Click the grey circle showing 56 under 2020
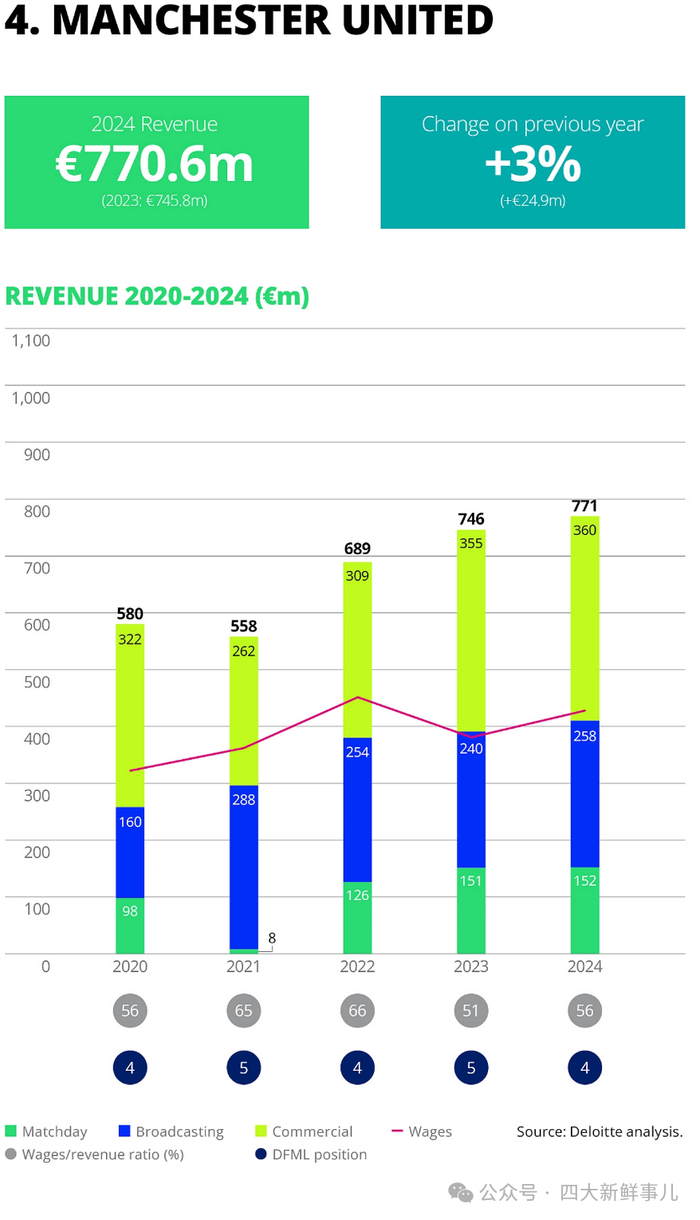Screen dimensions: 700x1220 coord(130,1010)
